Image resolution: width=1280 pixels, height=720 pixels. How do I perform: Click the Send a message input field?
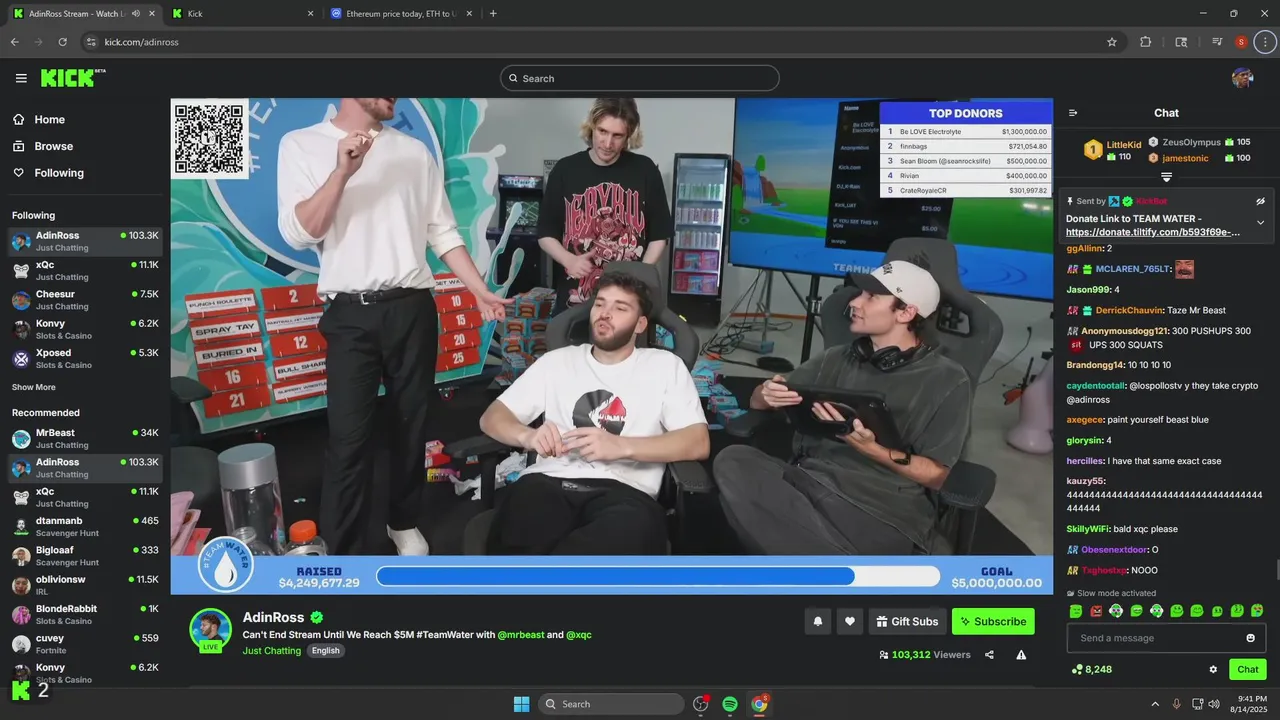pyautogui.click(x=1166, y=638)
